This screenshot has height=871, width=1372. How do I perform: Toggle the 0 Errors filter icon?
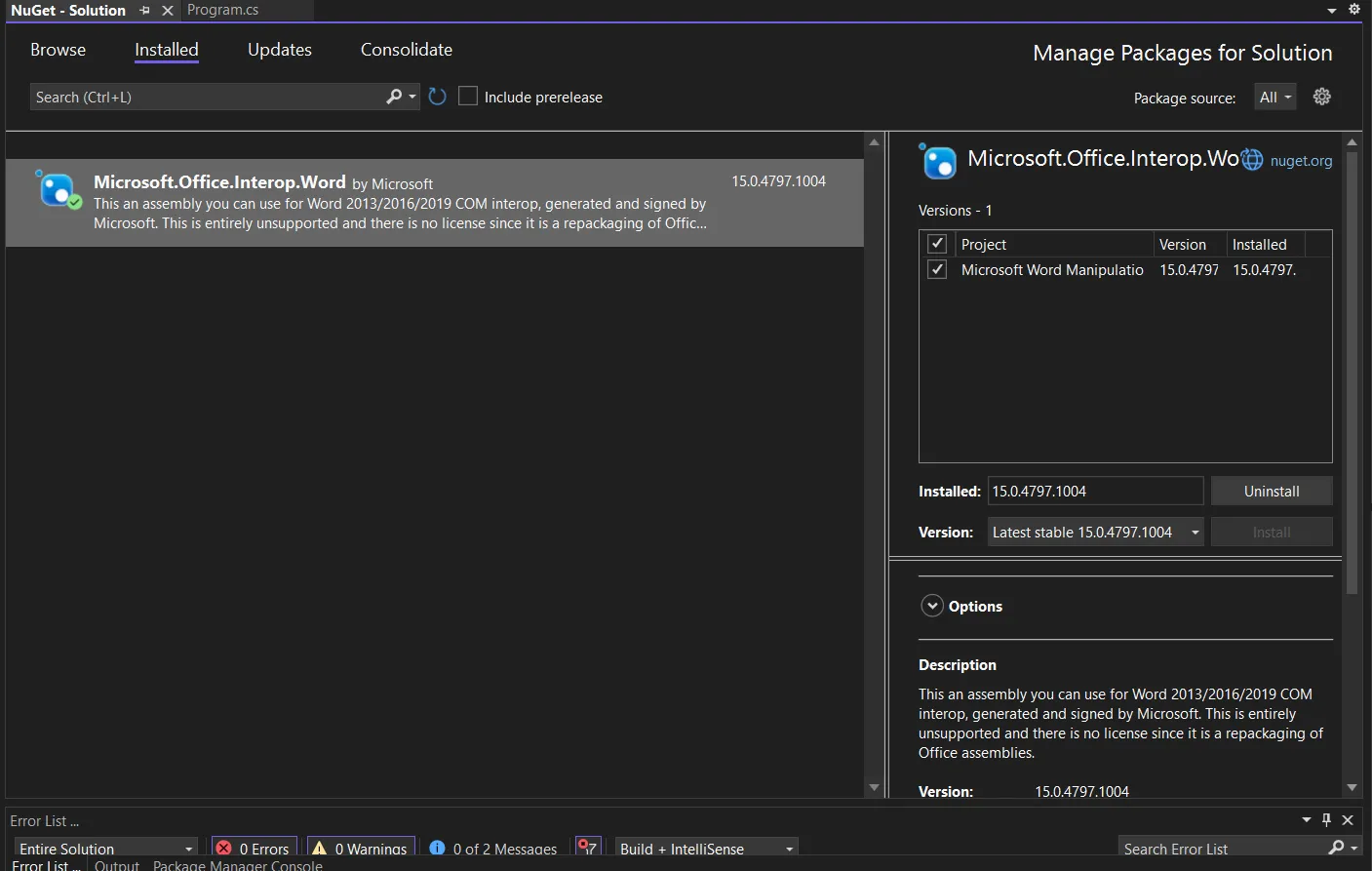pos(224,848)
